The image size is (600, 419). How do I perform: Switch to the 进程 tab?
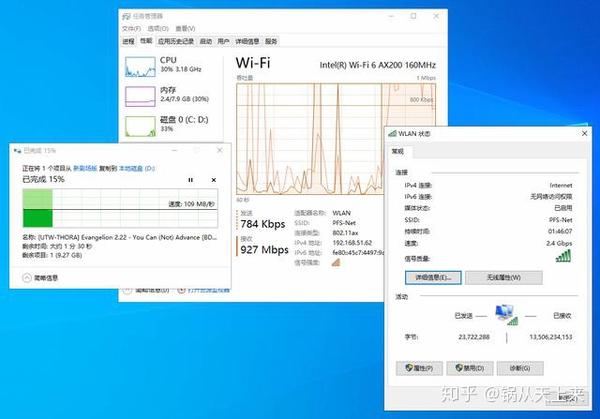pos(129,41)
